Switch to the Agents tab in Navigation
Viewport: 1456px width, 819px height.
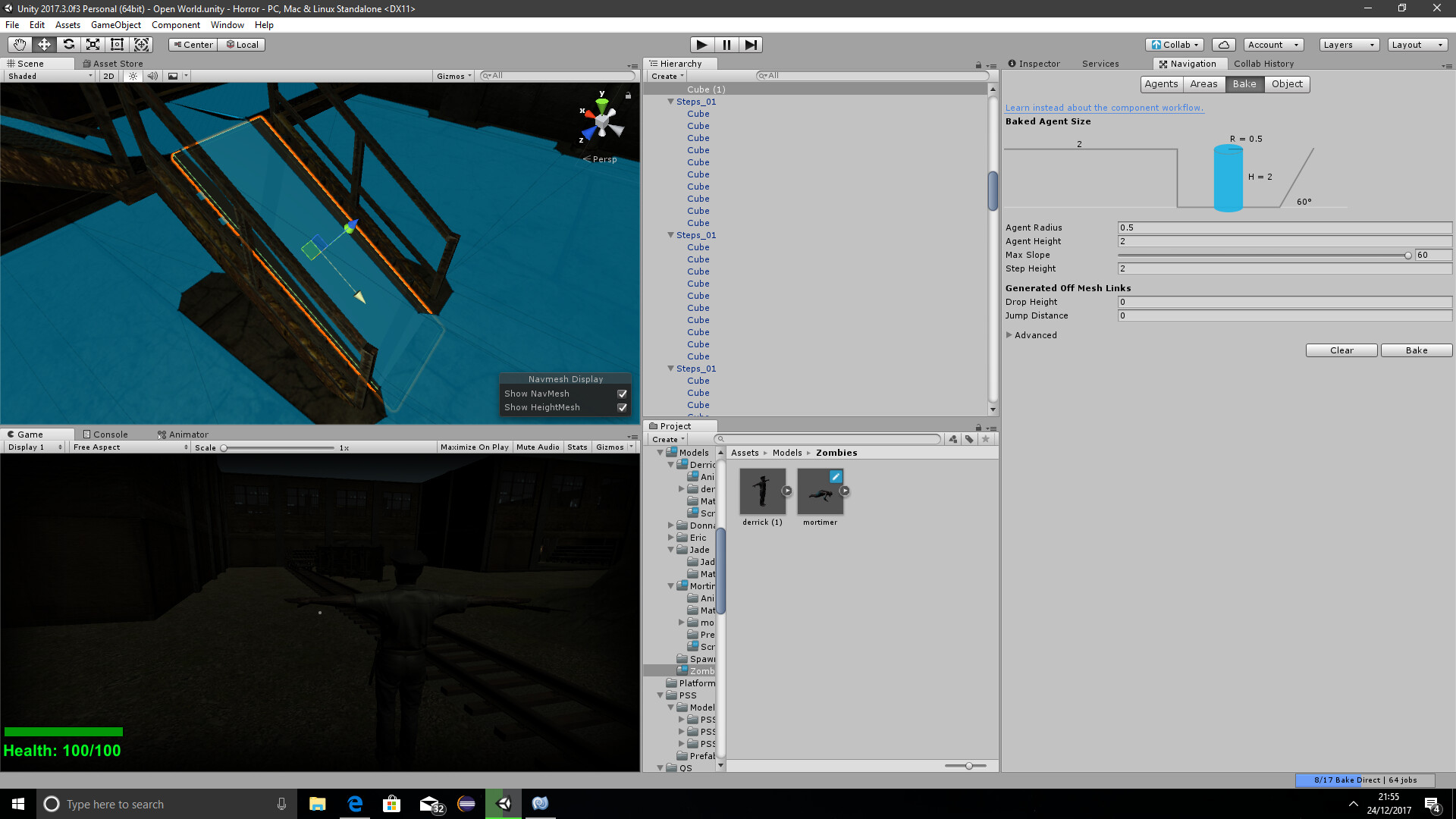point(1161,83)
